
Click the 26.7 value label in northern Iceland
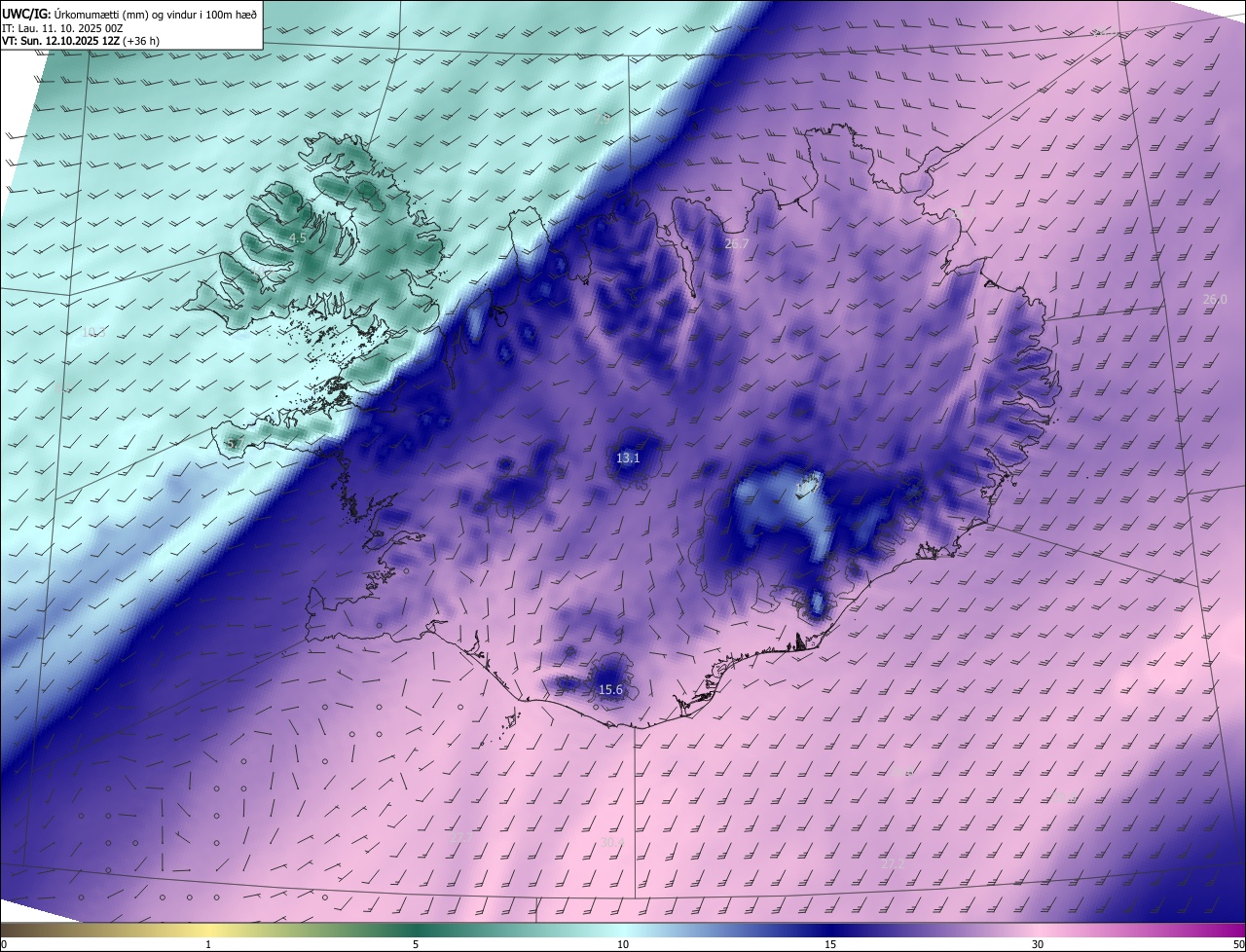coord(737,243)
